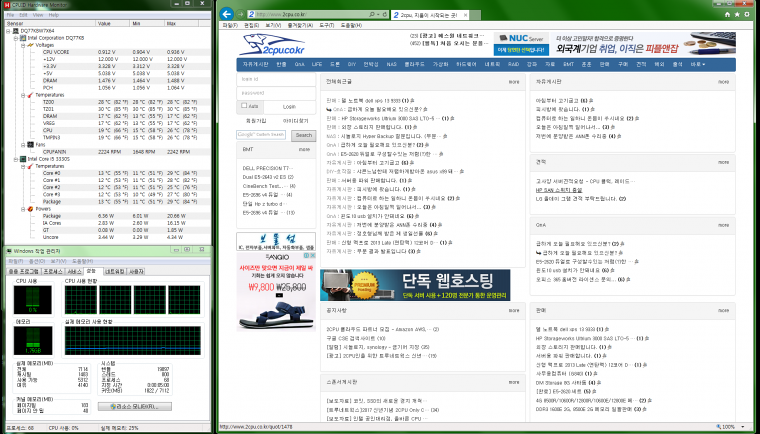Go back with the Internet Explorer back arrow
This screenshot has width=760, height=434.
pyautogui.click(x=227, y=14)
